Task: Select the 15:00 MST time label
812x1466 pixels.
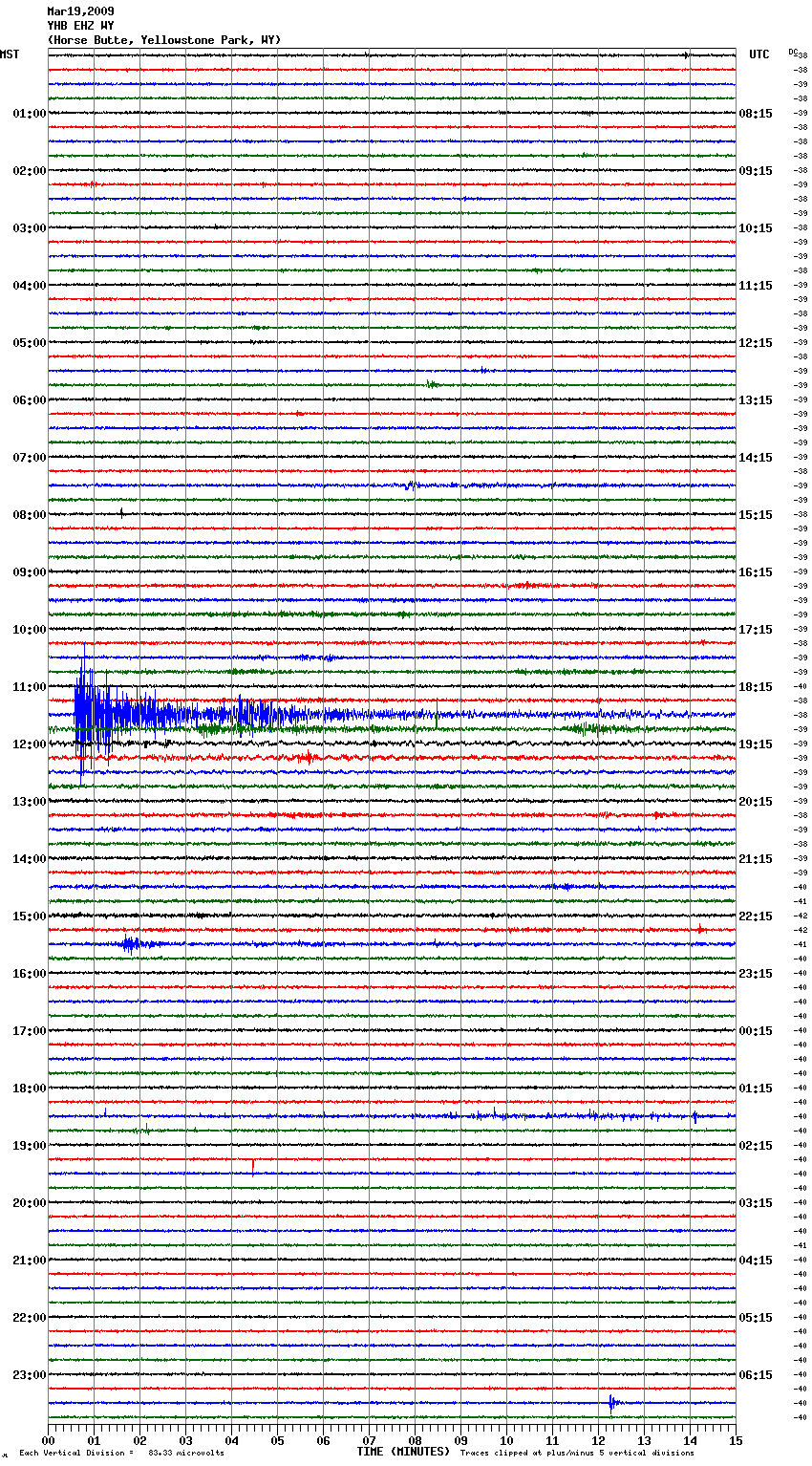Action: pos(29,916)
